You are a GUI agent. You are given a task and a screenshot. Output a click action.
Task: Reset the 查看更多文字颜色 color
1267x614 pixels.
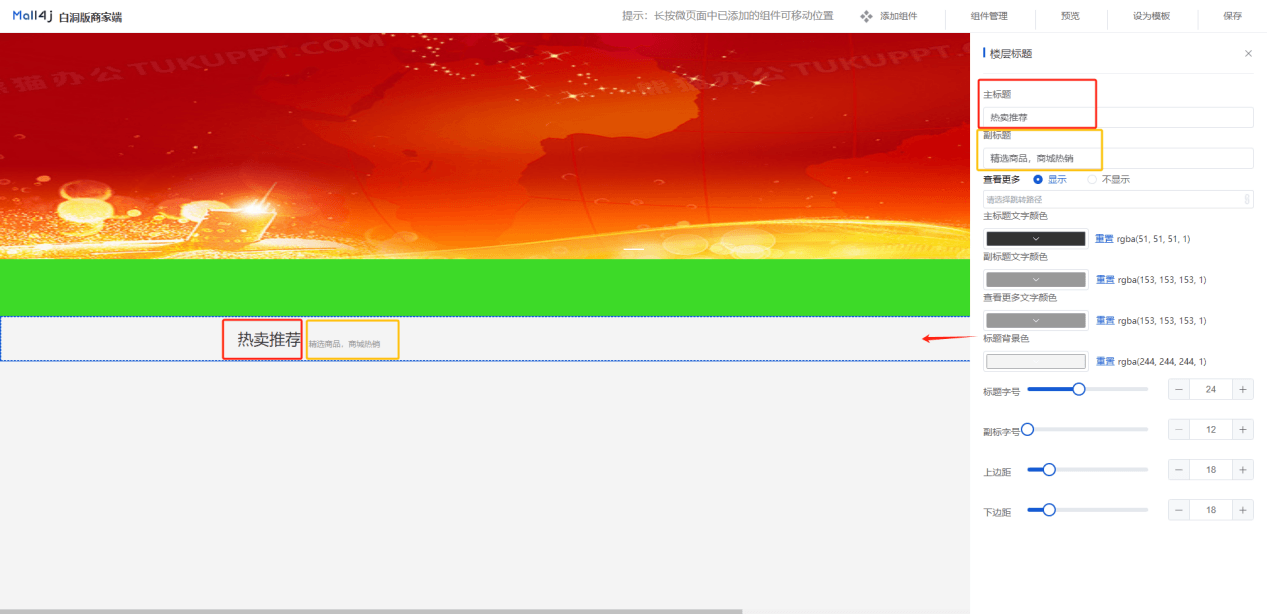click(x=1105, y=321)
